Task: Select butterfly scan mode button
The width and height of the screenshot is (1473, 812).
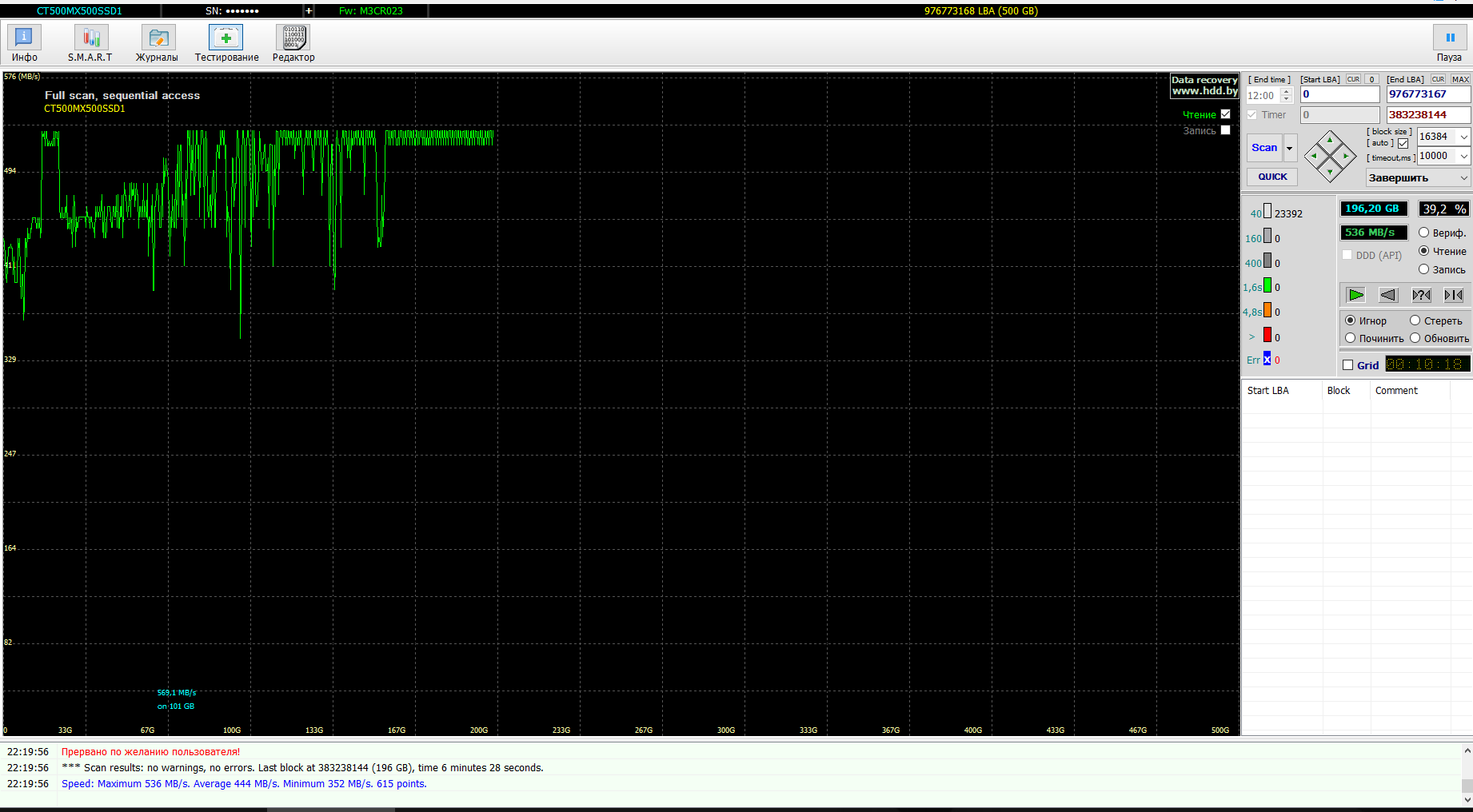Action: (1454, 295)
